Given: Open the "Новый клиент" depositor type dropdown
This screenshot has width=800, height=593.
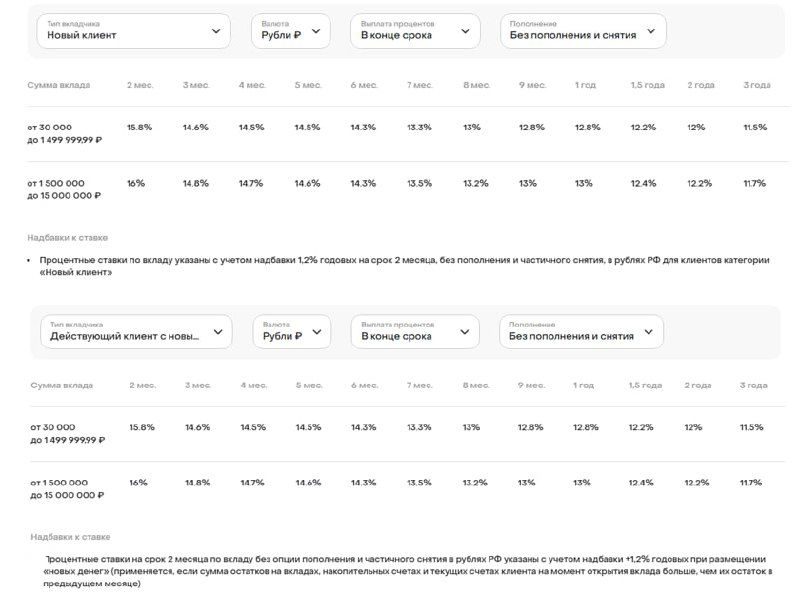Looking at the screenshot, I should [x=134, y=31].
